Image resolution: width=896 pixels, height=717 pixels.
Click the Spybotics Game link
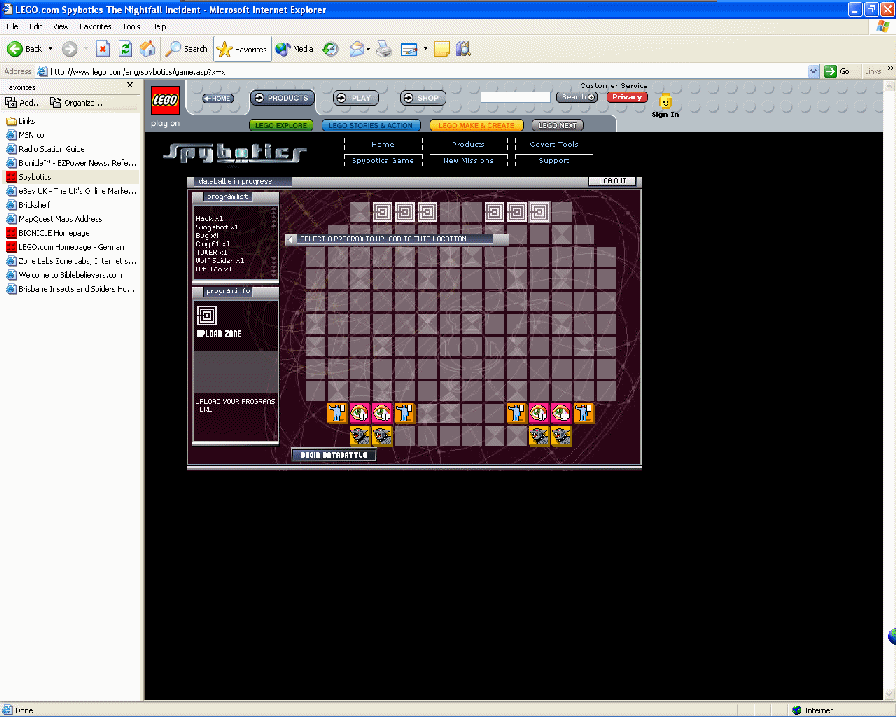[x=383, y=161]
